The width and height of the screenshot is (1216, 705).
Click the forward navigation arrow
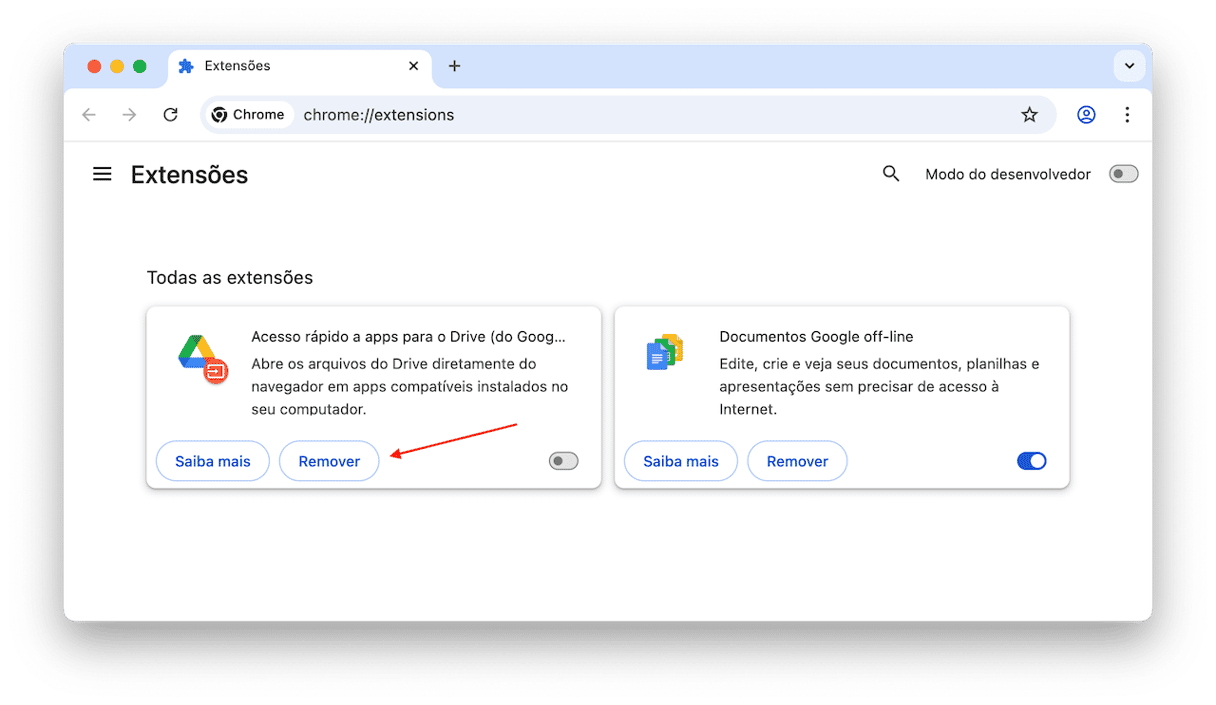coord(129,115)
